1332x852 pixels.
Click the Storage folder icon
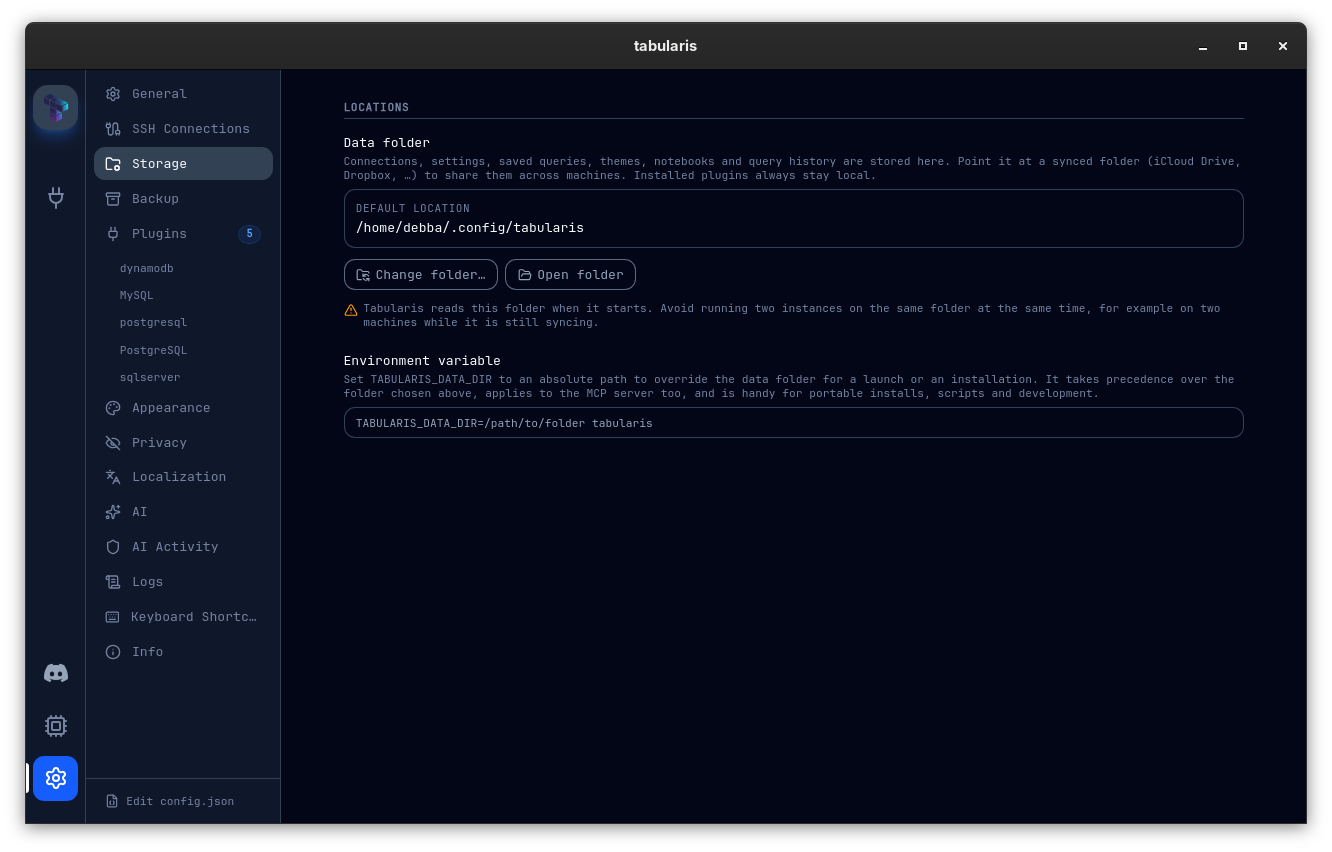[113, 164]
